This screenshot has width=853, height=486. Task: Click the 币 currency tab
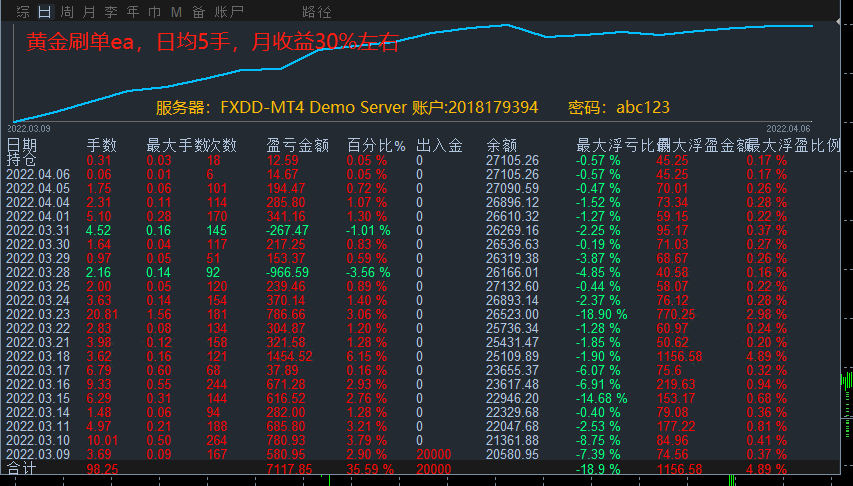click(154, 12)
